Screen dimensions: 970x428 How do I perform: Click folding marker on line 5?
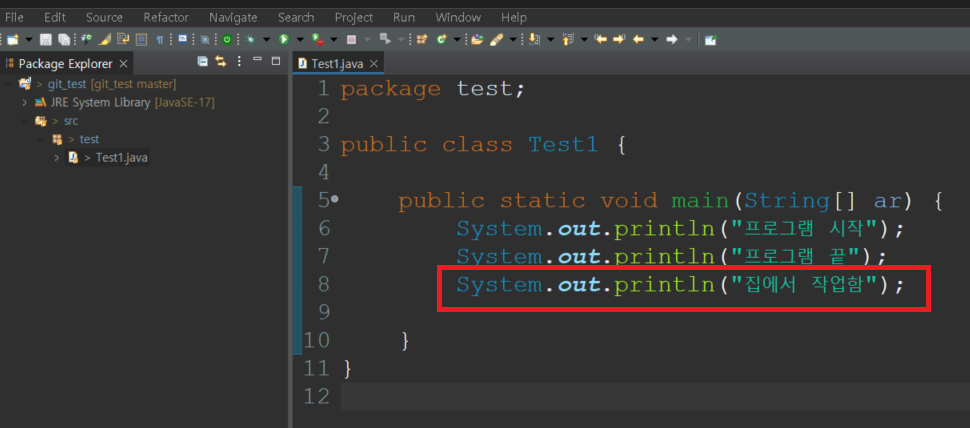coord(335,199)
